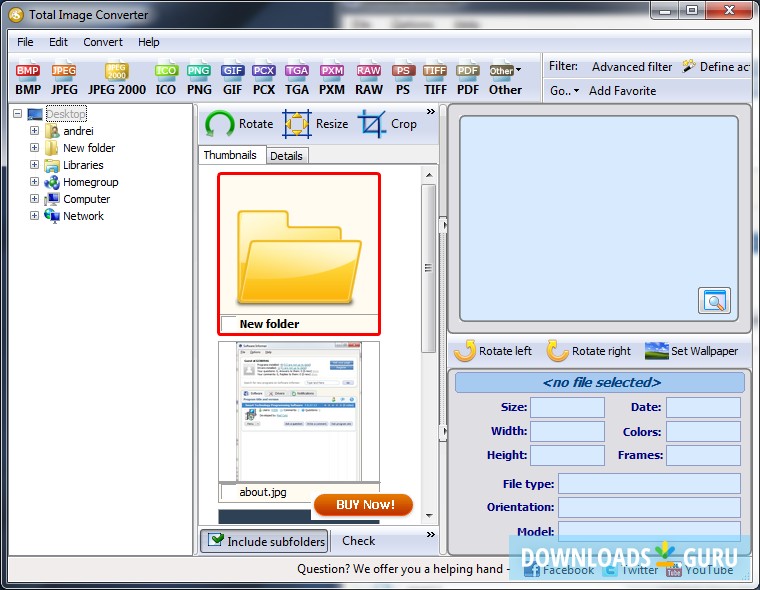Image resolution: width=760 pixels, height=590 pixels.
Task: Select Libraries in the folder tree
Action: tap(83, 165)
